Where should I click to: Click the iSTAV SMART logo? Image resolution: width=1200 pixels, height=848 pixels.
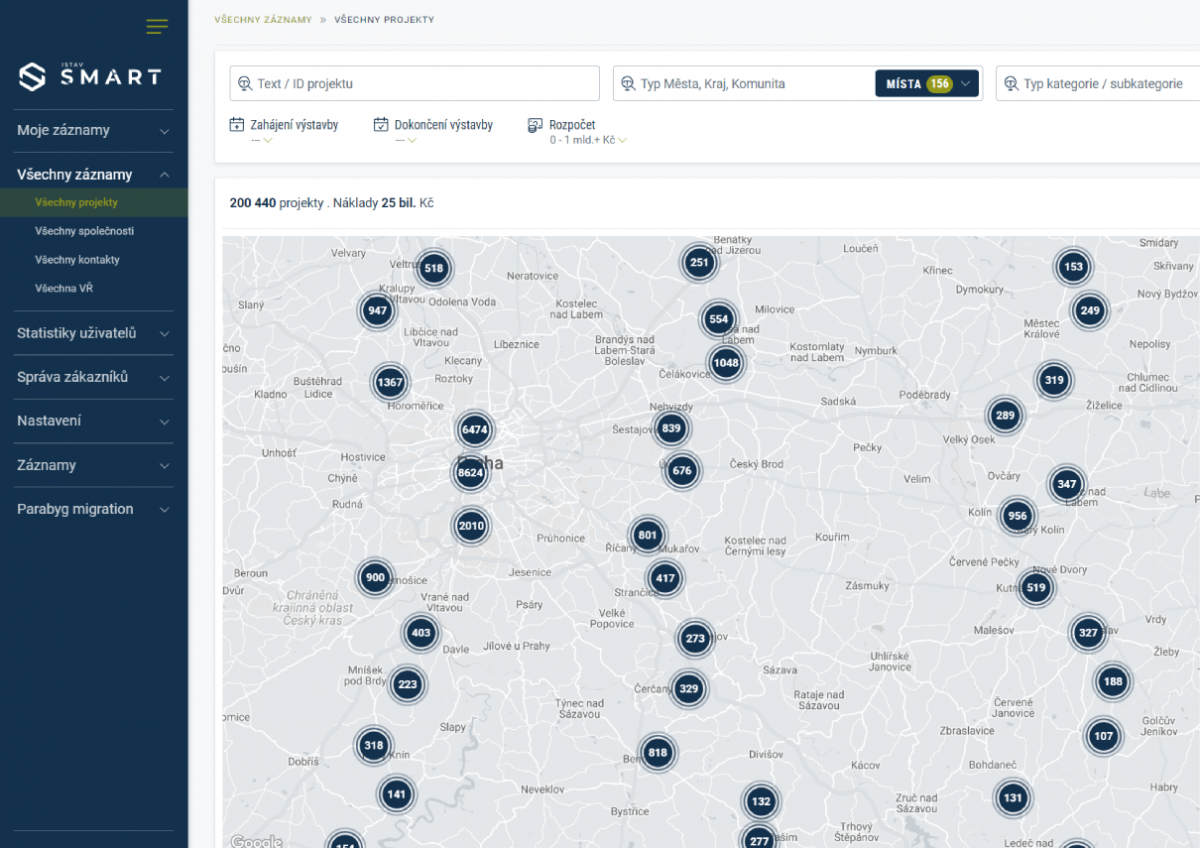coord(90,76)
